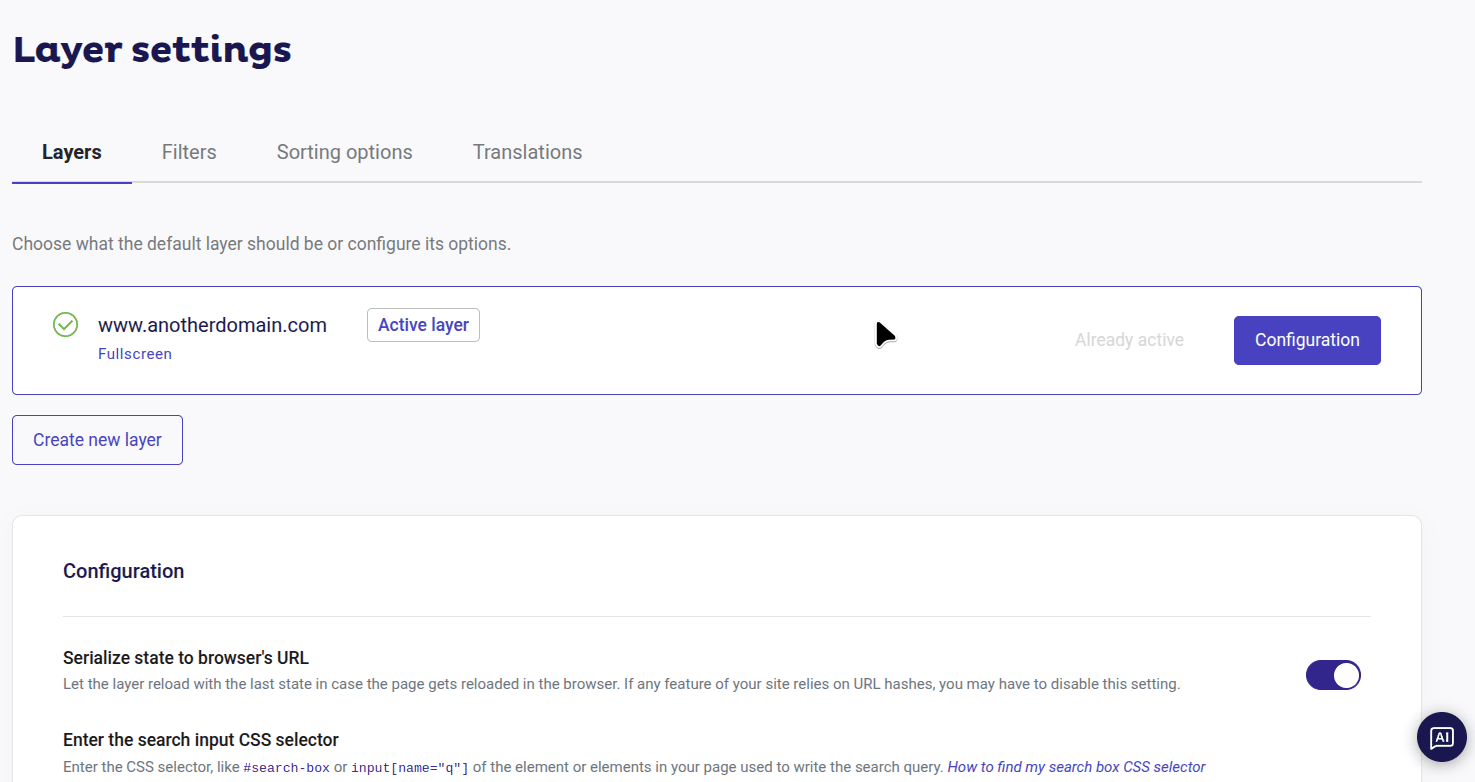This screenshot has width=1475, height=782.
Task: Click the green check icon for www.anotherdomain.com
Action: click(65, 325)
